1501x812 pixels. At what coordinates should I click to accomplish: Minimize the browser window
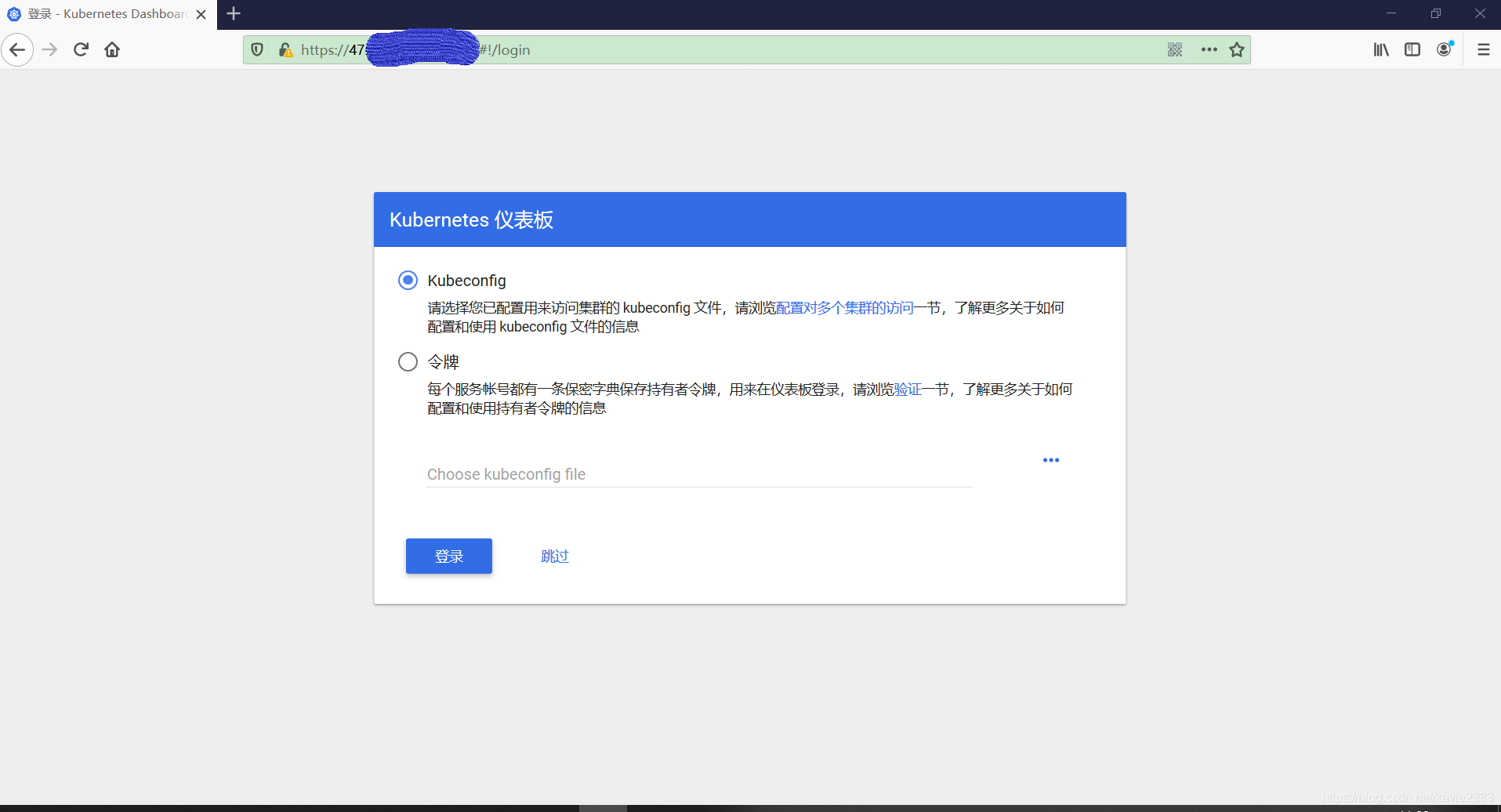(1391, 14)
